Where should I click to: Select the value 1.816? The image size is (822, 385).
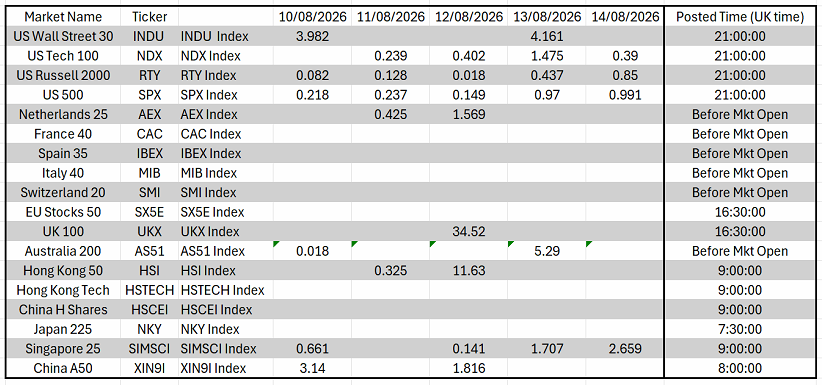click(x=469, y=368)
